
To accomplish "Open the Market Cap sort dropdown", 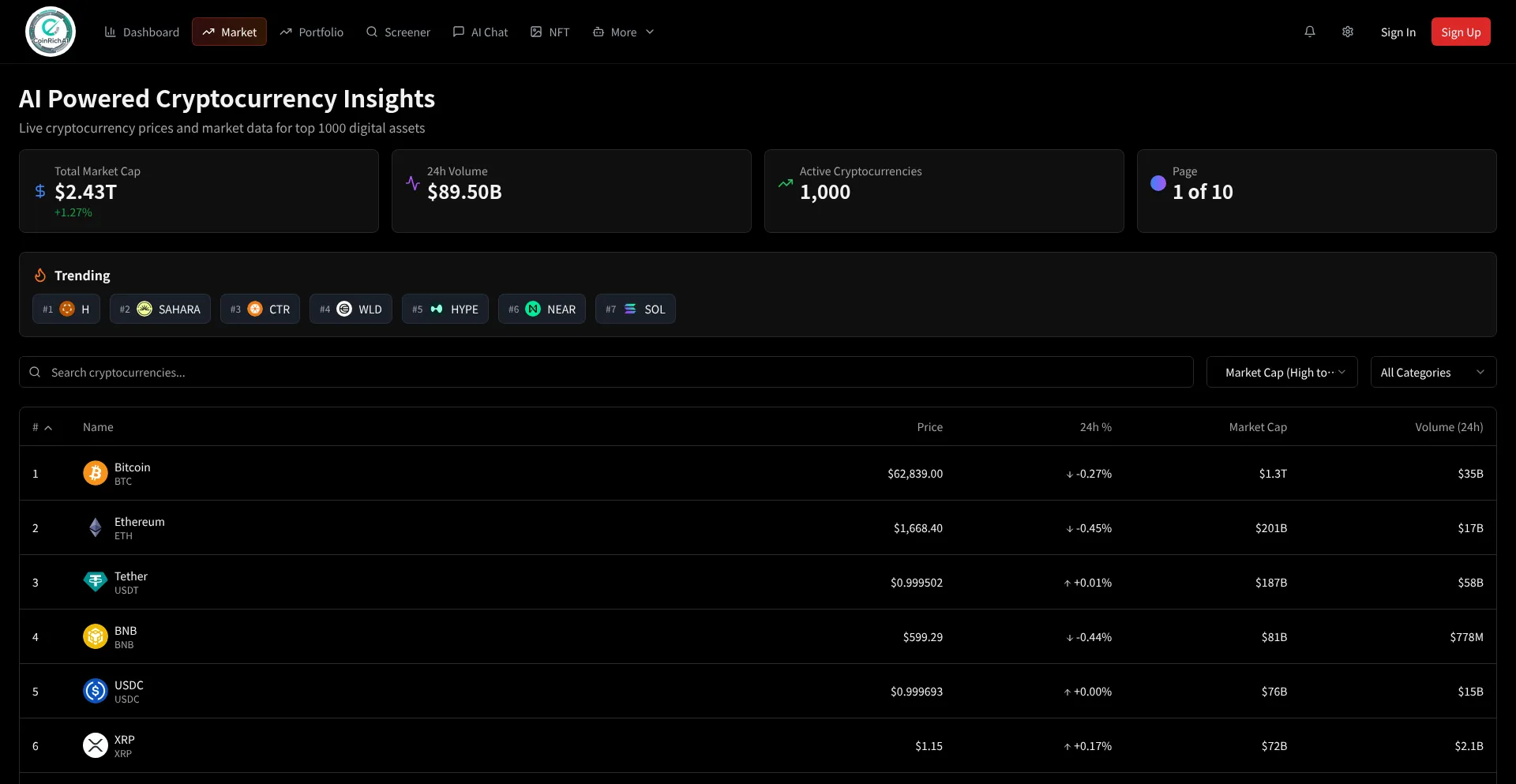I will [x=1282, y=372].
